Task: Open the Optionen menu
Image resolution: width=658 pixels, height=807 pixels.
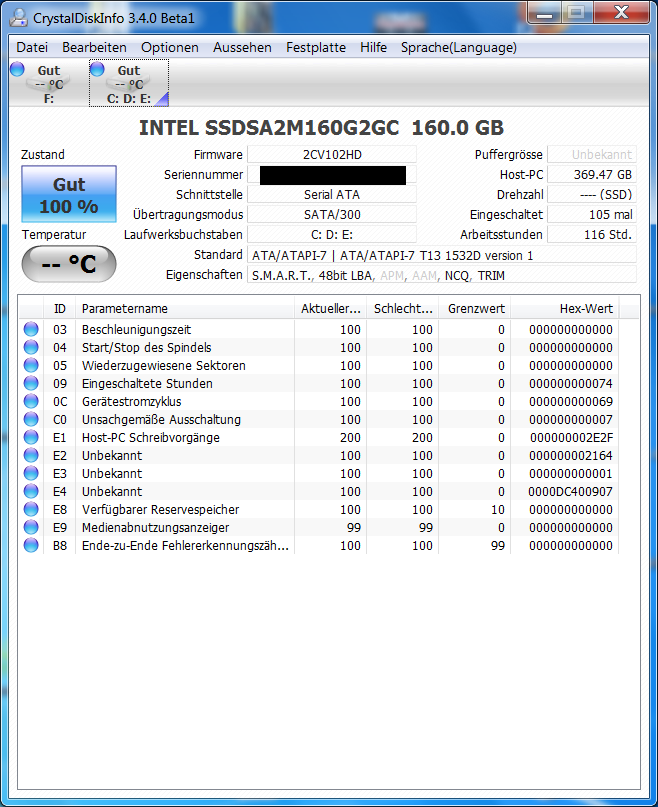Action: click(170, 47)
